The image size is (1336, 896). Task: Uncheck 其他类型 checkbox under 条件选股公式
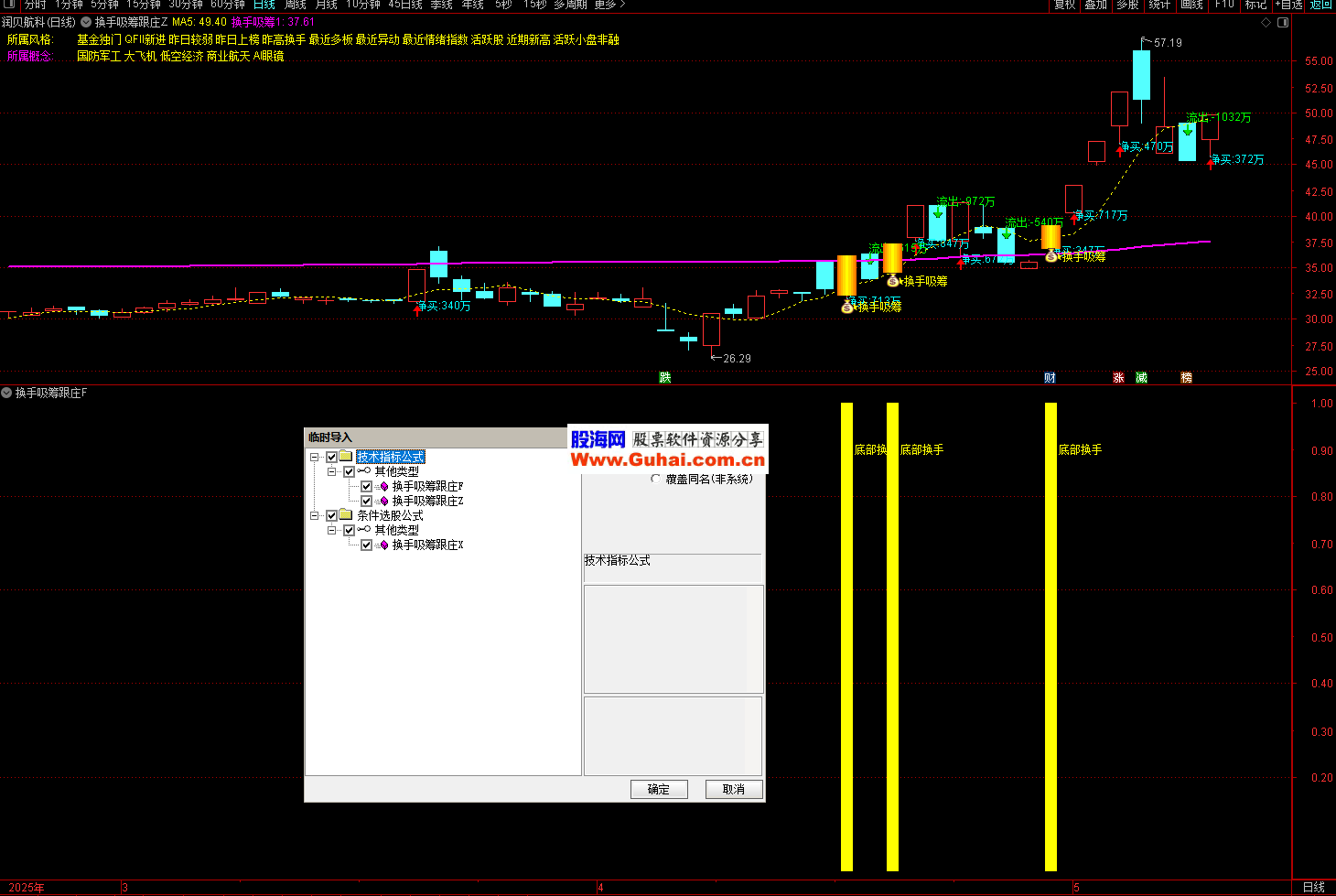coord(349,530)
